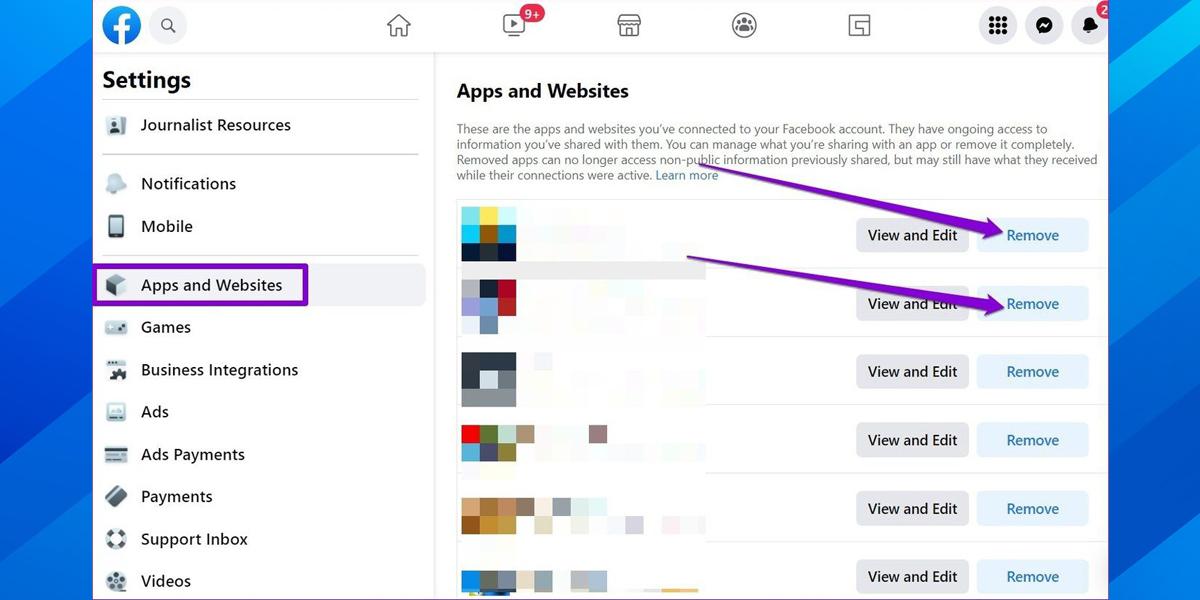Click Remove for the first app

point(1032,235)
